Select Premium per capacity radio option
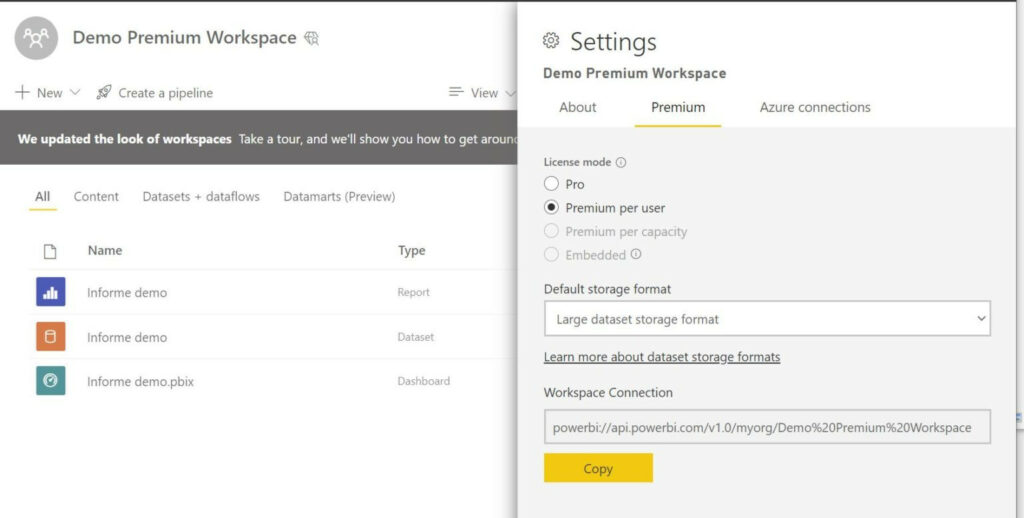 click(x=551, y=231)
